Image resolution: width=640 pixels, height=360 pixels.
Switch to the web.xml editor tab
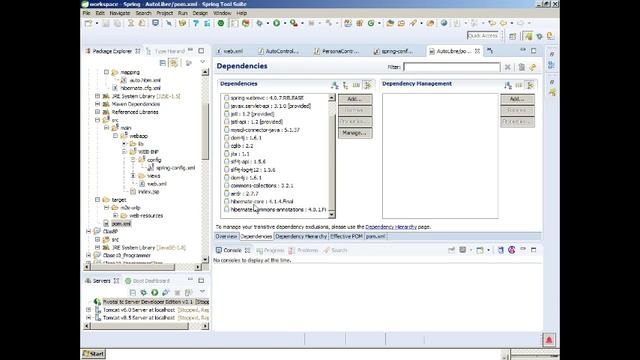230,51
